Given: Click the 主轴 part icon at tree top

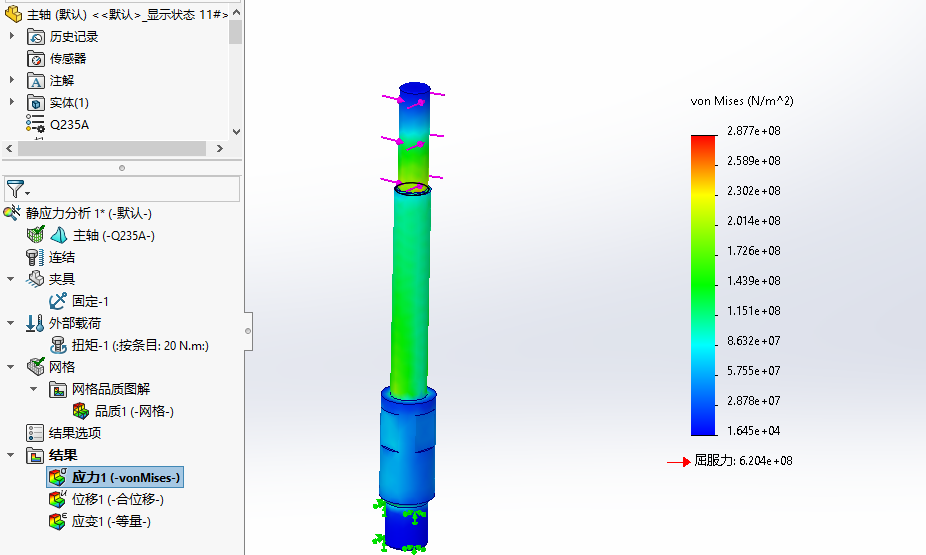Looking at the screenshot, I should (x=13, y=14).
